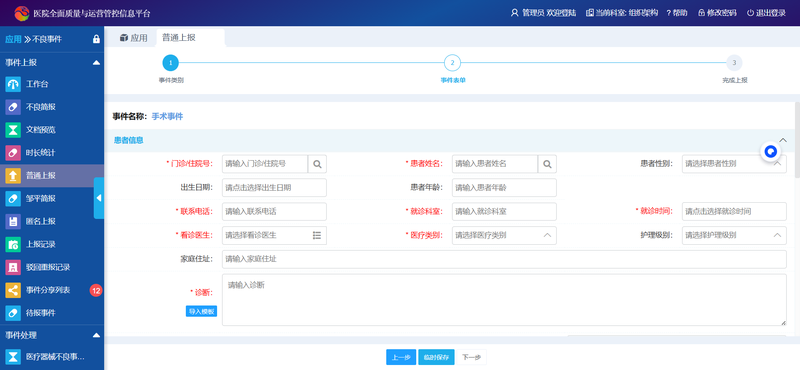Focus the 患者姓名 input field
Viewport: 800px width, 370px height.
tap(495, 164)
